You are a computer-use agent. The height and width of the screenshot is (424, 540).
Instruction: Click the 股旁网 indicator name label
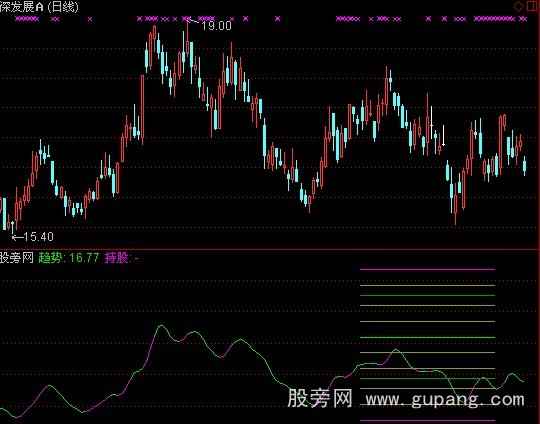[17, 258]
